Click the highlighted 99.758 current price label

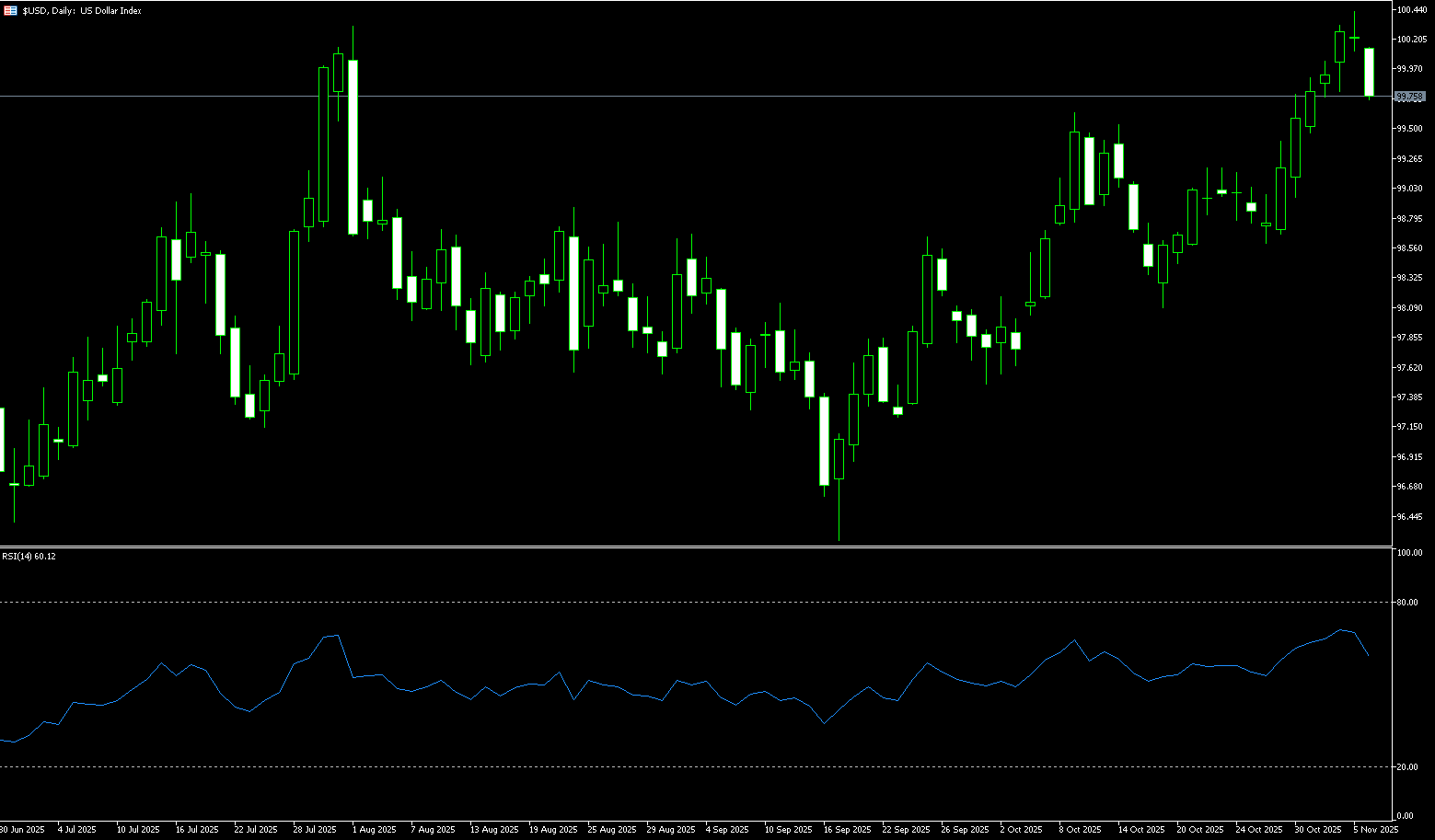pos(1409,97)
